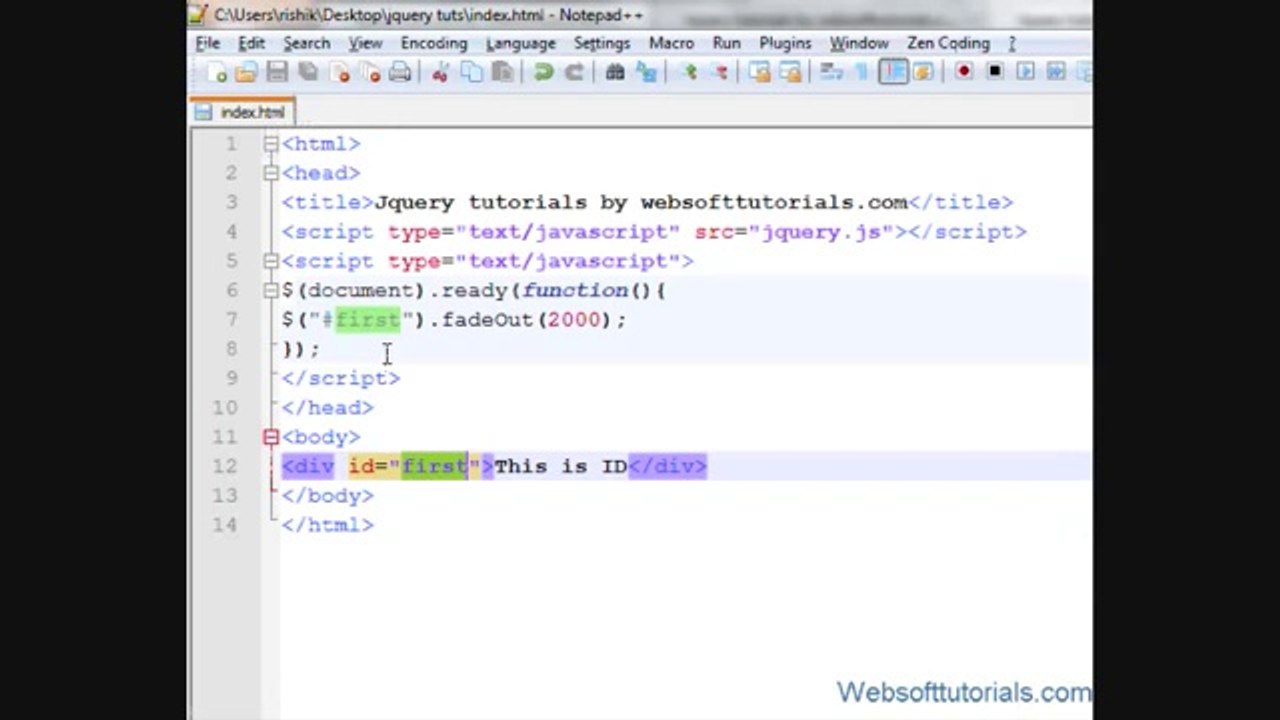Open Find with binoculars icon
Screen dimensions: 1280x720
(x=615, y=72)
